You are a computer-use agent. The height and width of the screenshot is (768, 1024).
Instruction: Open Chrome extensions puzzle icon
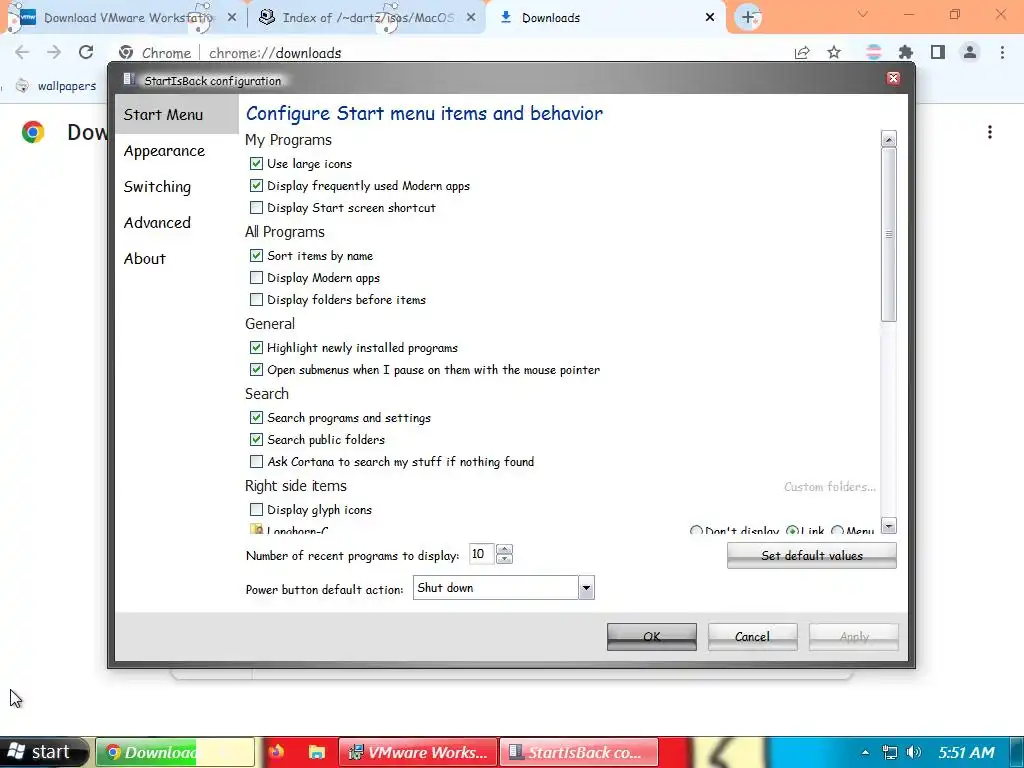[905, 52]
